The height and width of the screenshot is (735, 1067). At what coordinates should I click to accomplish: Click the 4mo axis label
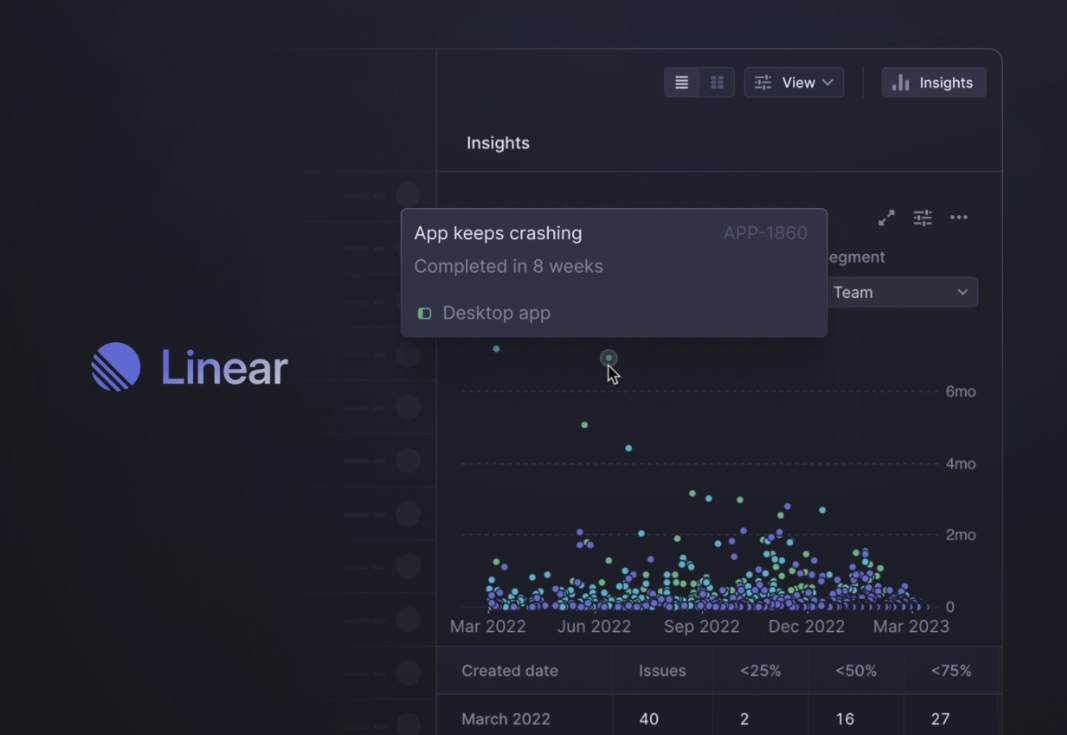960,463
